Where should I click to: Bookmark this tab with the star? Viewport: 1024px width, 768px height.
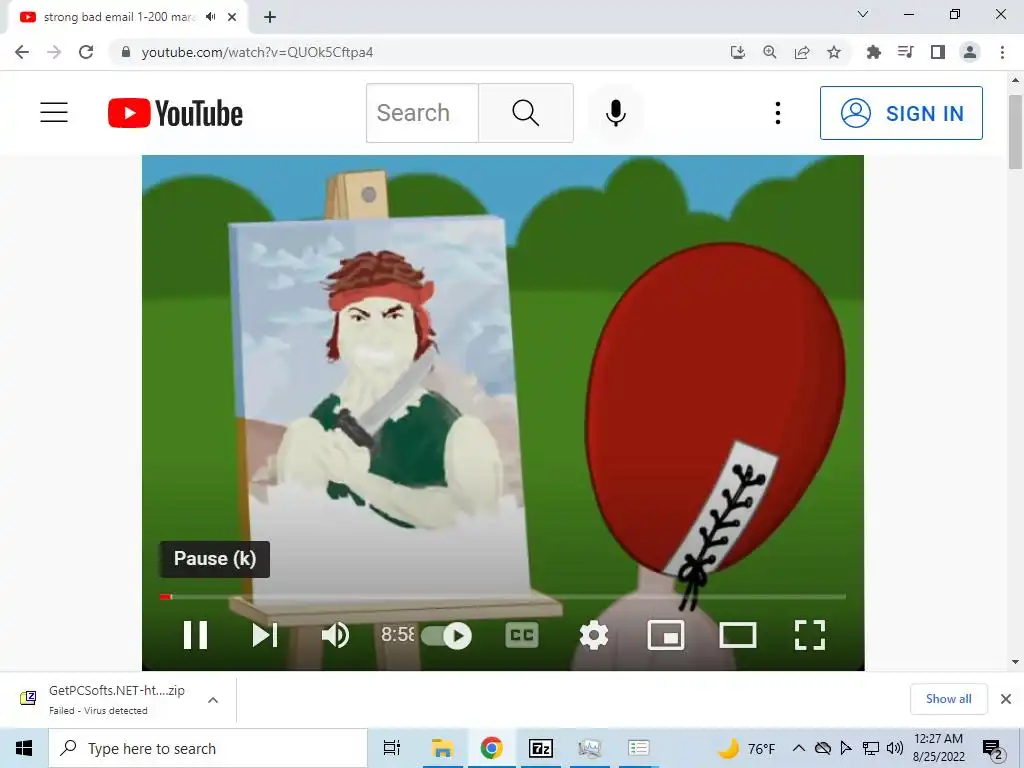coord(834,52)
